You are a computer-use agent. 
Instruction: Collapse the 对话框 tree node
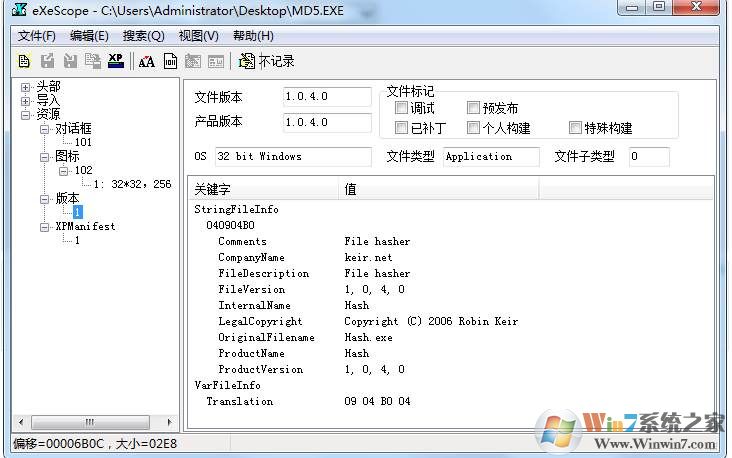[x=44, y=129]
